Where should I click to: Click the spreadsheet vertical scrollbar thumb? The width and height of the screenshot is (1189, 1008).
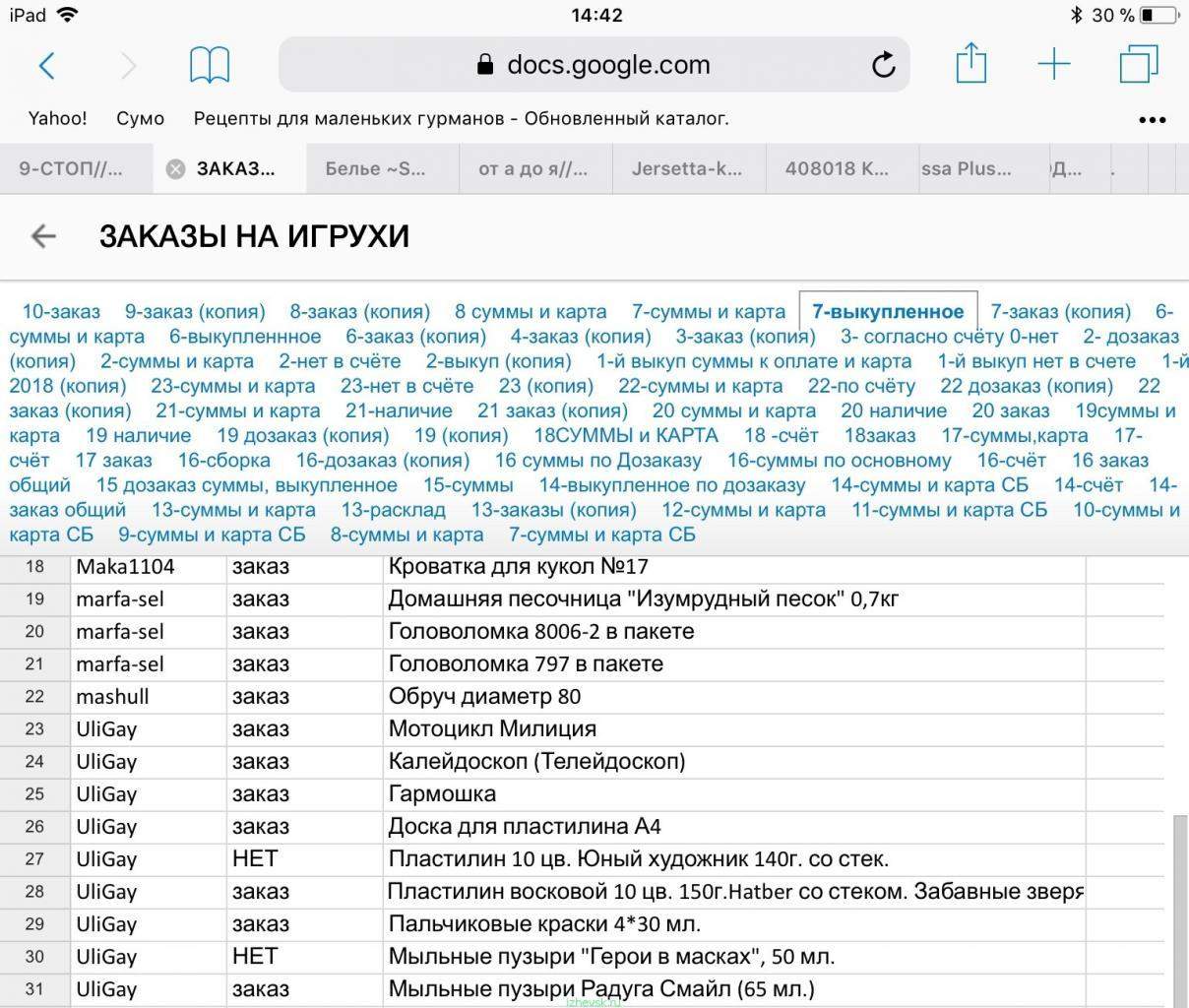click(x=1178, y=911)
